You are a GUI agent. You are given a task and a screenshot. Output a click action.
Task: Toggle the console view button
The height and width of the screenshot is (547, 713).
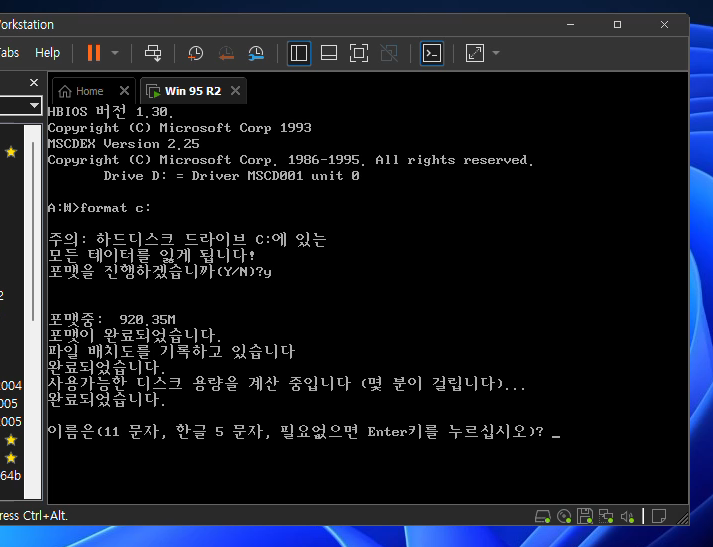click(x=432, y=53)
